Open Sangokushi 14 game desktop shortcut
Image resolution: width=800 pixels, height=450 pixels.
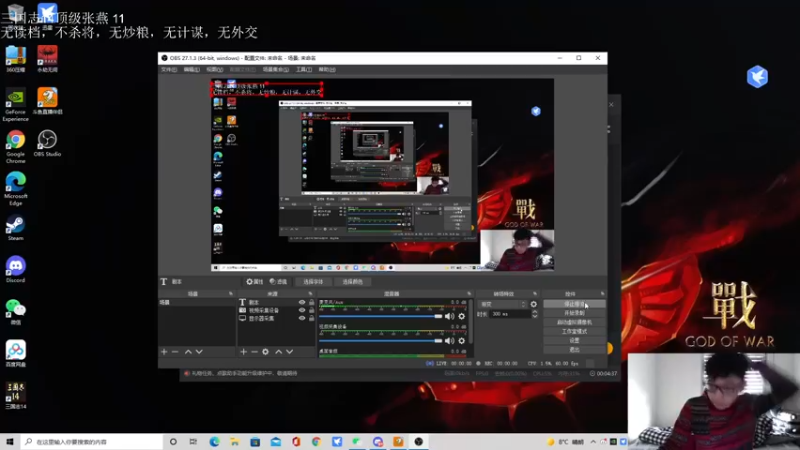pos(15,396)
